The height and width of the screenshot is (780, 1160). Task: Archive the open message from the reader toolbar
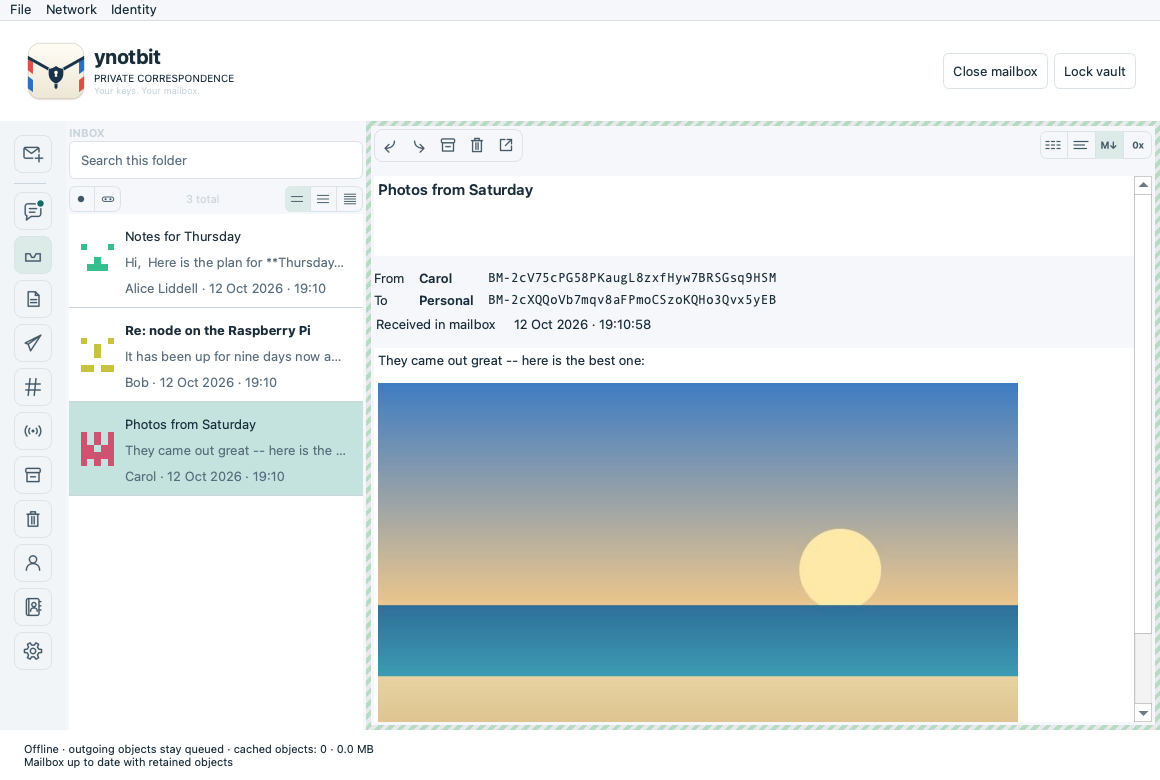coord(448,146)
